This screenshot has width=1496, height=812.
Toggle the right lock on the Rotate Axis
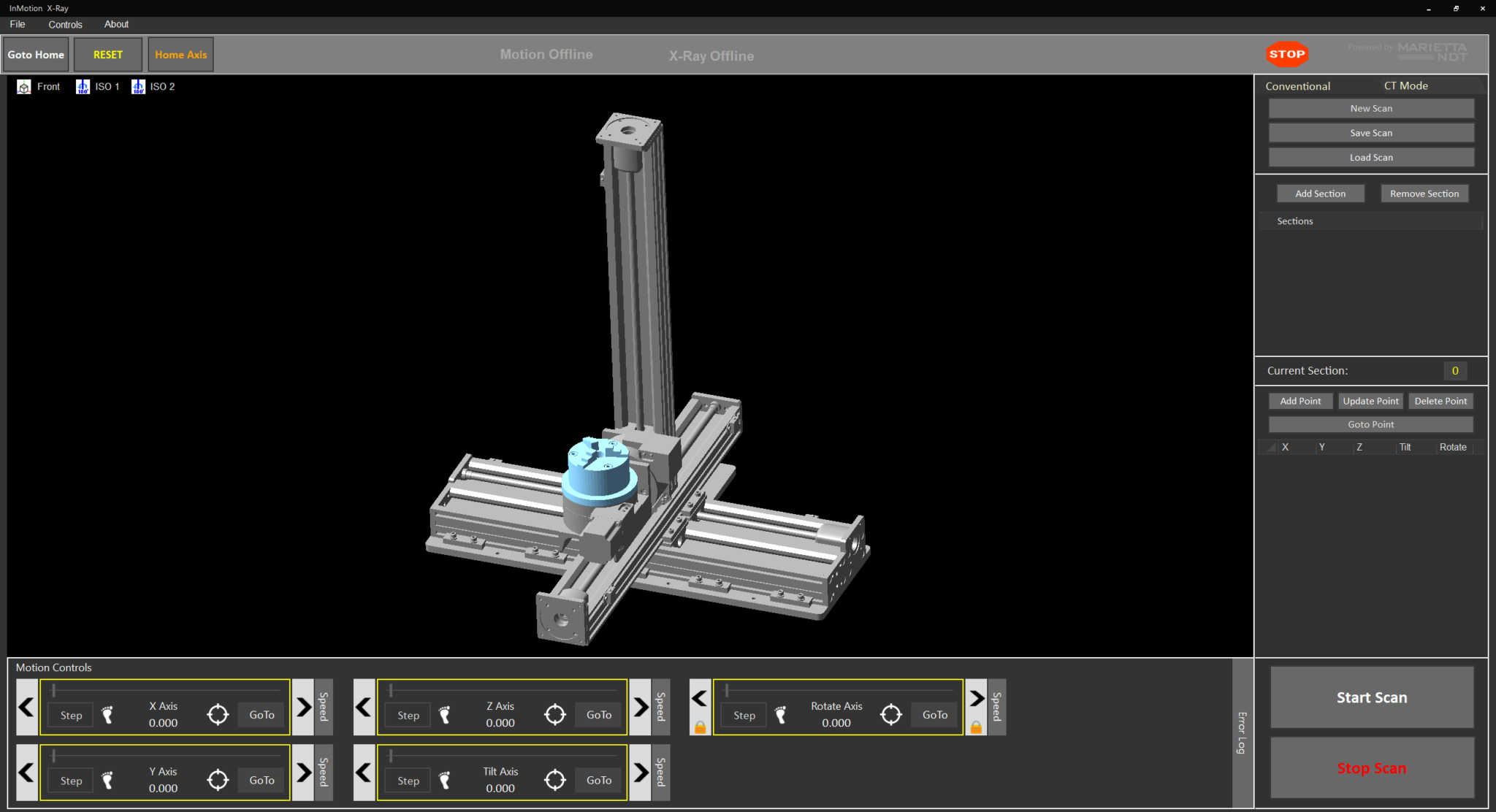[x=976, y=727]
